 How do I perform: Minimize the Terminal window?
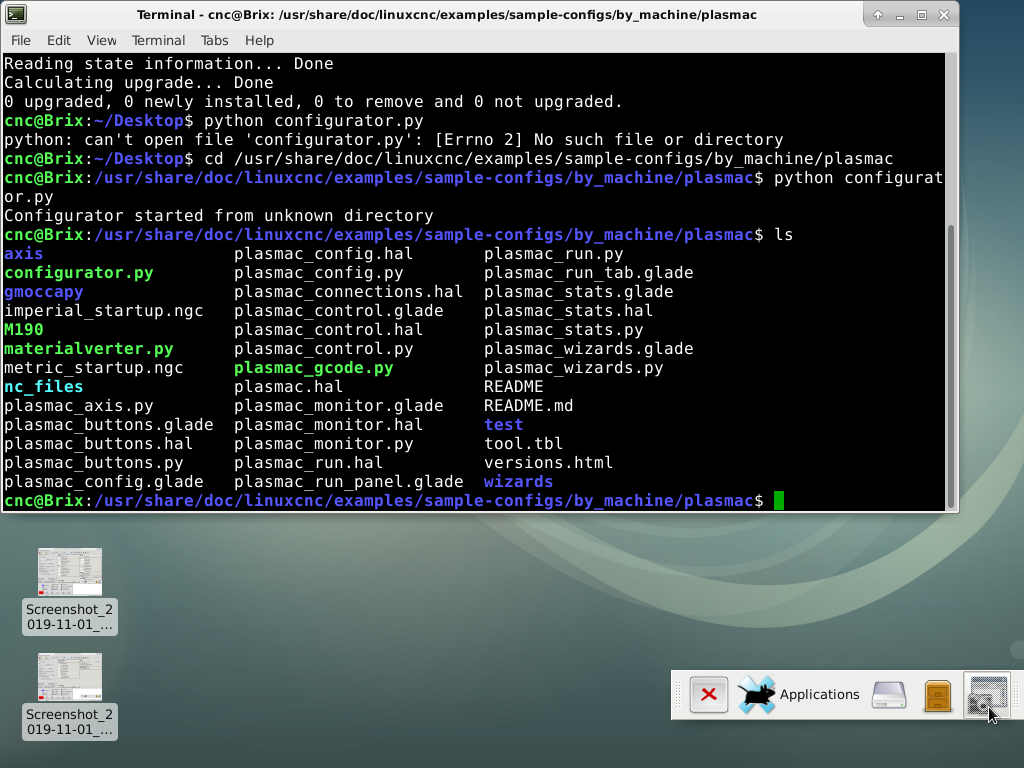(x=900, y=15)
